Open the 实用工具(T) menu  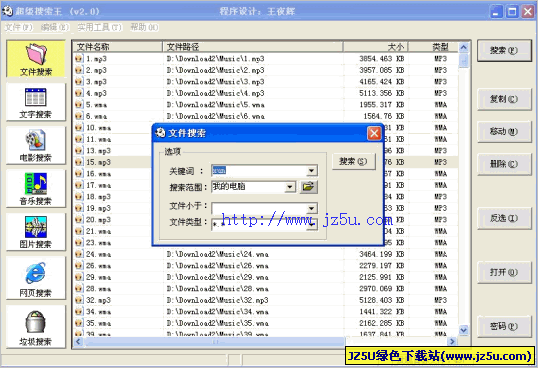(100, 27)
